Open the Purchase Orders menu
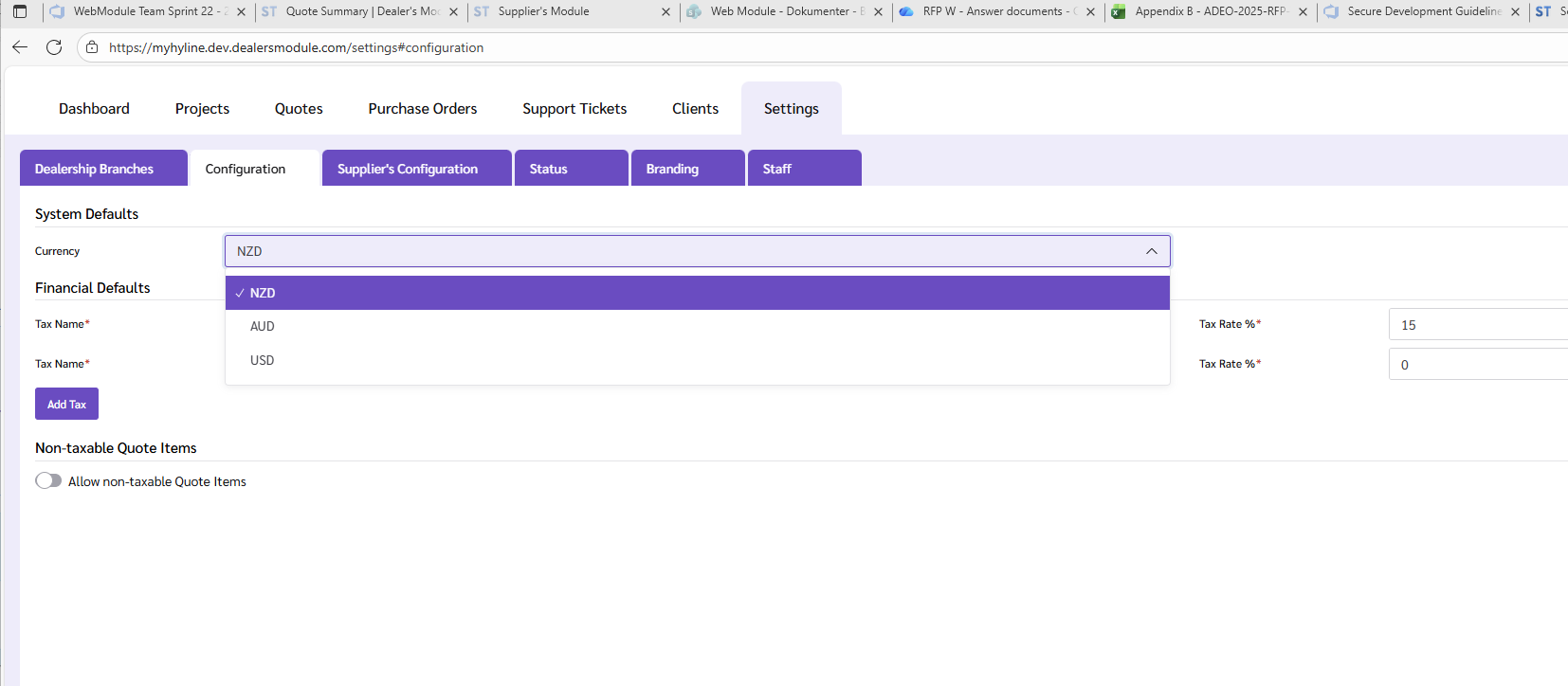This screenshot has height=686, width=1568. 422,109
